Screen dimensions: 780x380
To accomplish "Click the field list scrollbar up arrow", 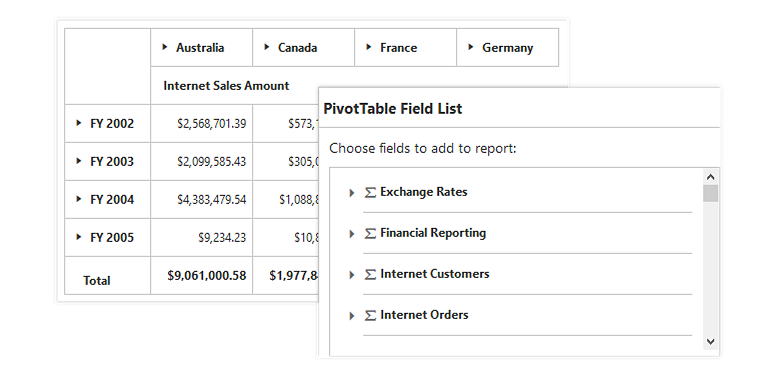I will tap(710, 177).
